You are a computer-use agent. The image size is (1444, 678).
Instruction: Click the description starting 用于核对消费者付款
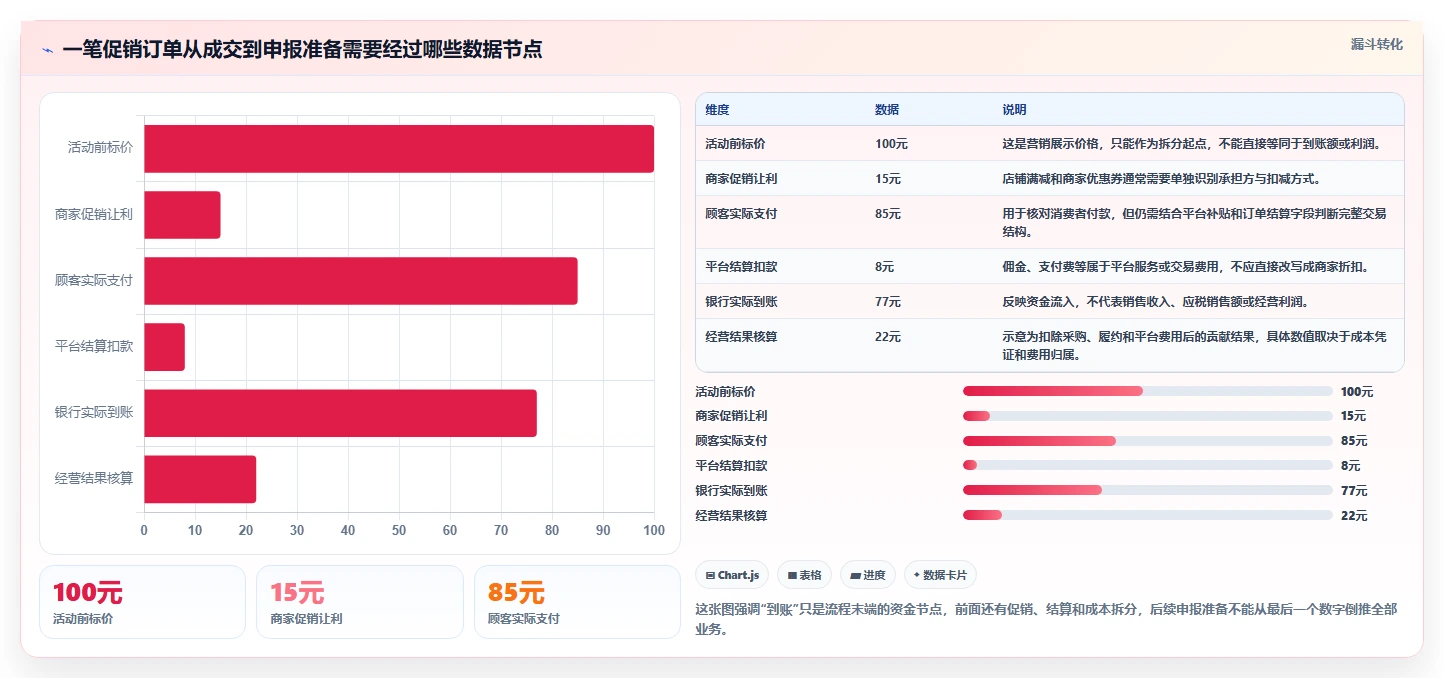pyautogui.click(x=1195, y=222)
